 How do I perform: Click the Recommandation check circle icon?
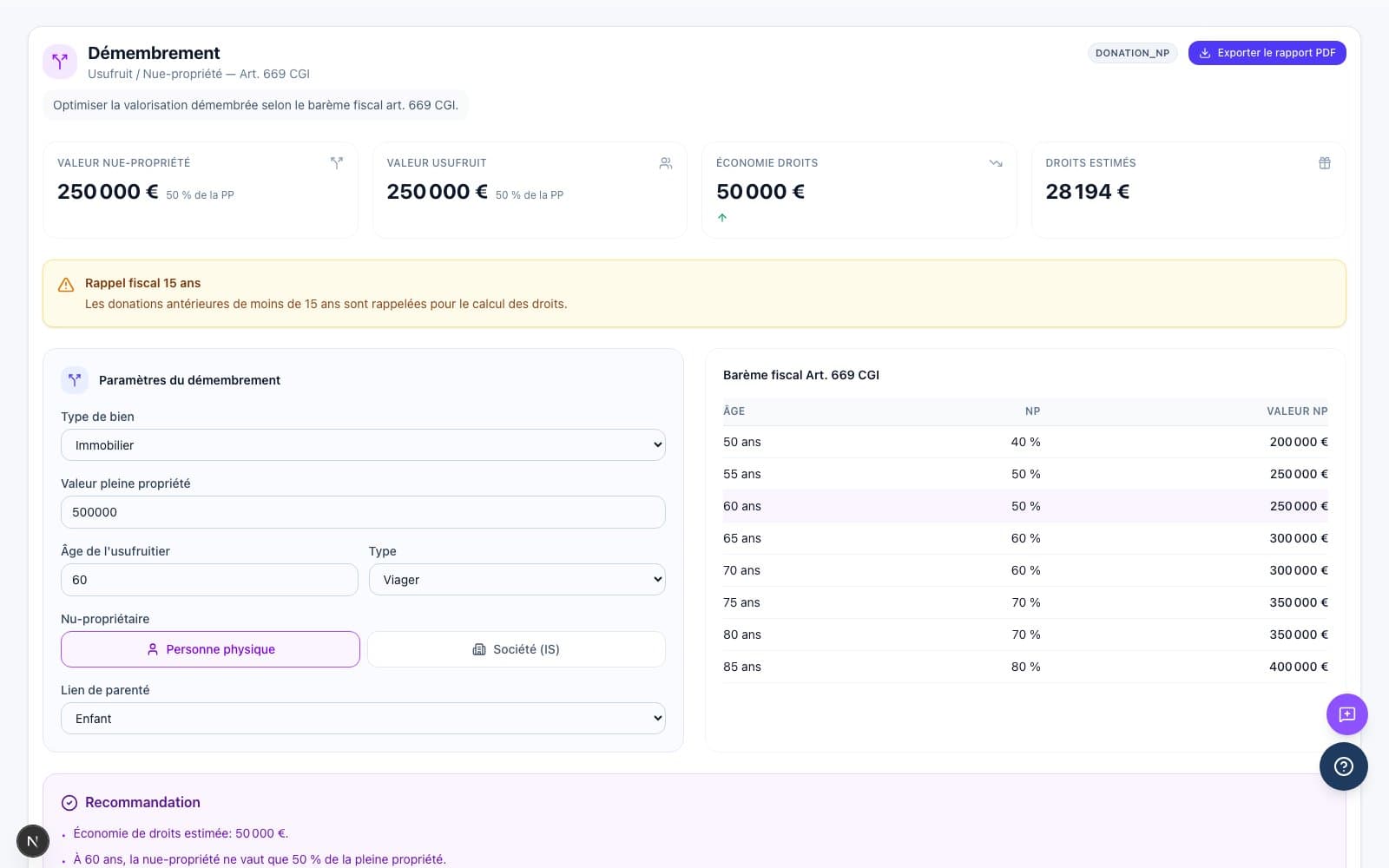69,803
